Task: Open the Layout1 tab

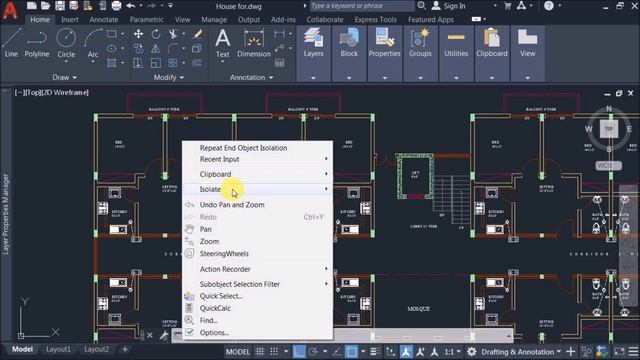Action: tap(58, 349)
